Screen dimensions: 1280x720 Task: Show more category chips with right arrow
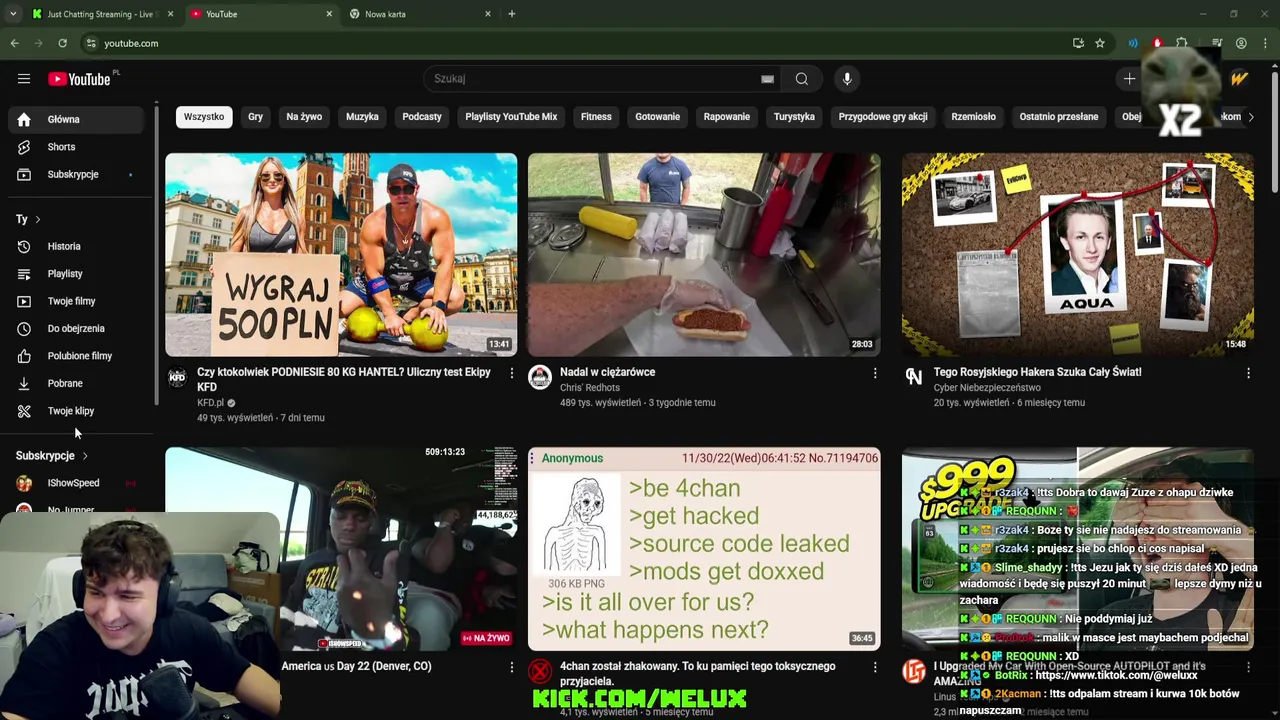coord(1250,117)
